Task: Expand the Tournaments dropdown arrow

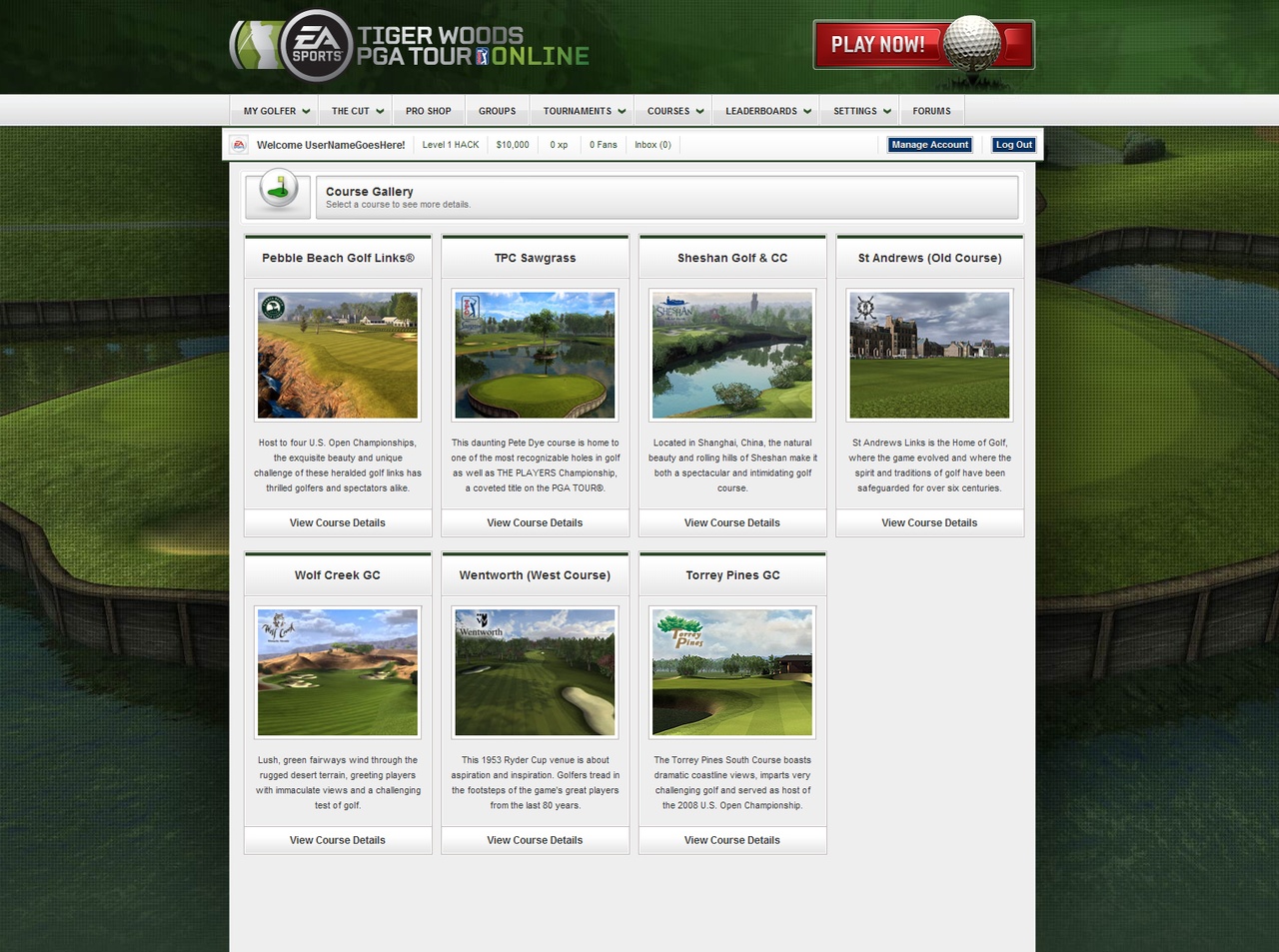Action: click(x=622, y=112)
